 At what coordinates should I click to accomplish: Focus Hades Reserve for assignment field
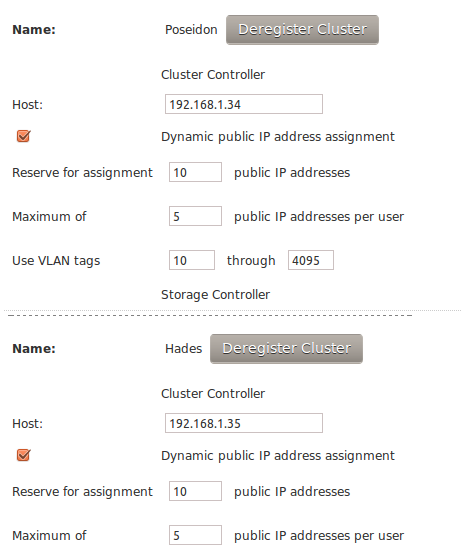195,491
